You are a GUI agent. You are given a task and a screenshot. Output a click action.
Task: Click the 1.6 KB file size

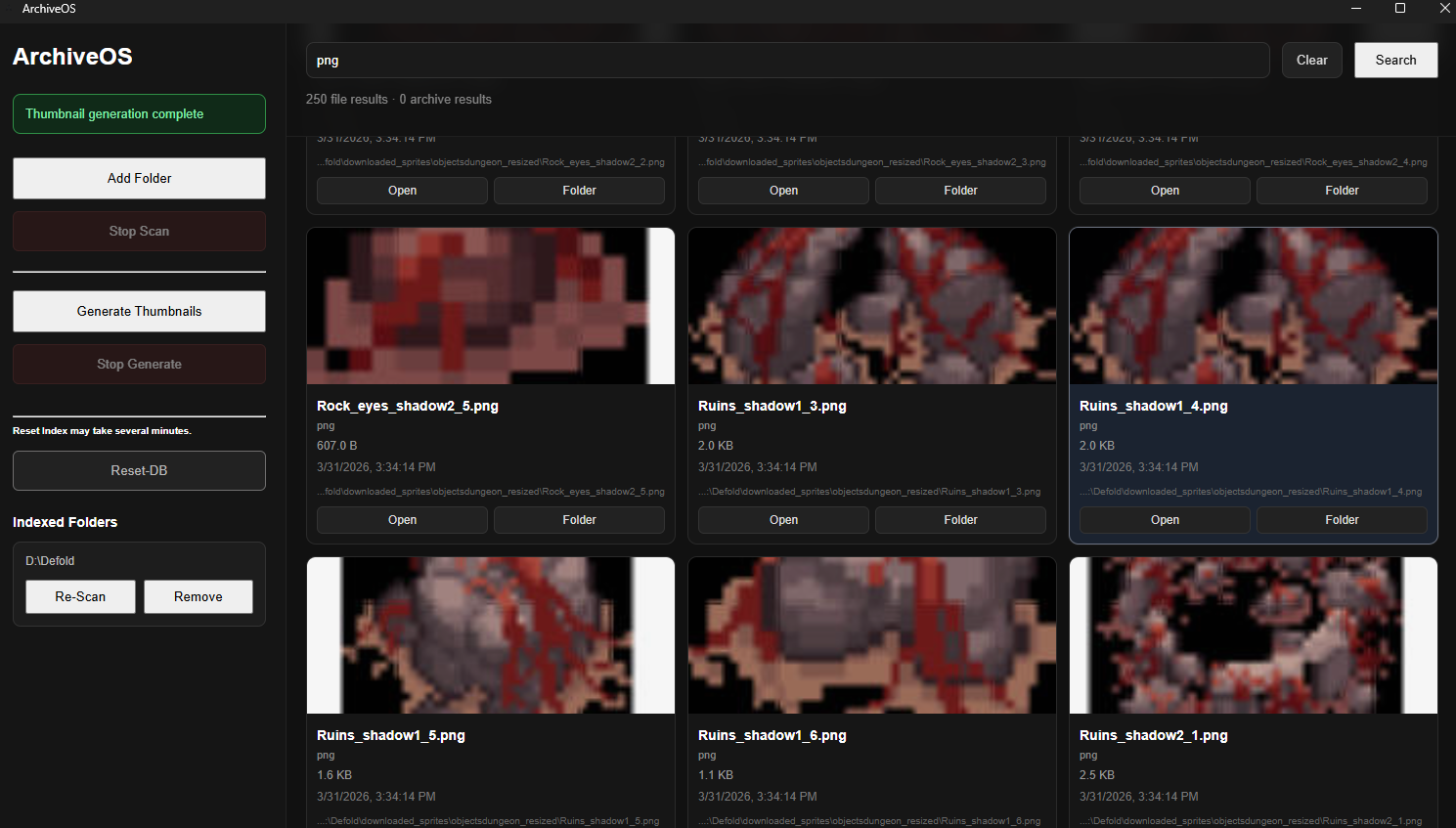tap(334, 775)
